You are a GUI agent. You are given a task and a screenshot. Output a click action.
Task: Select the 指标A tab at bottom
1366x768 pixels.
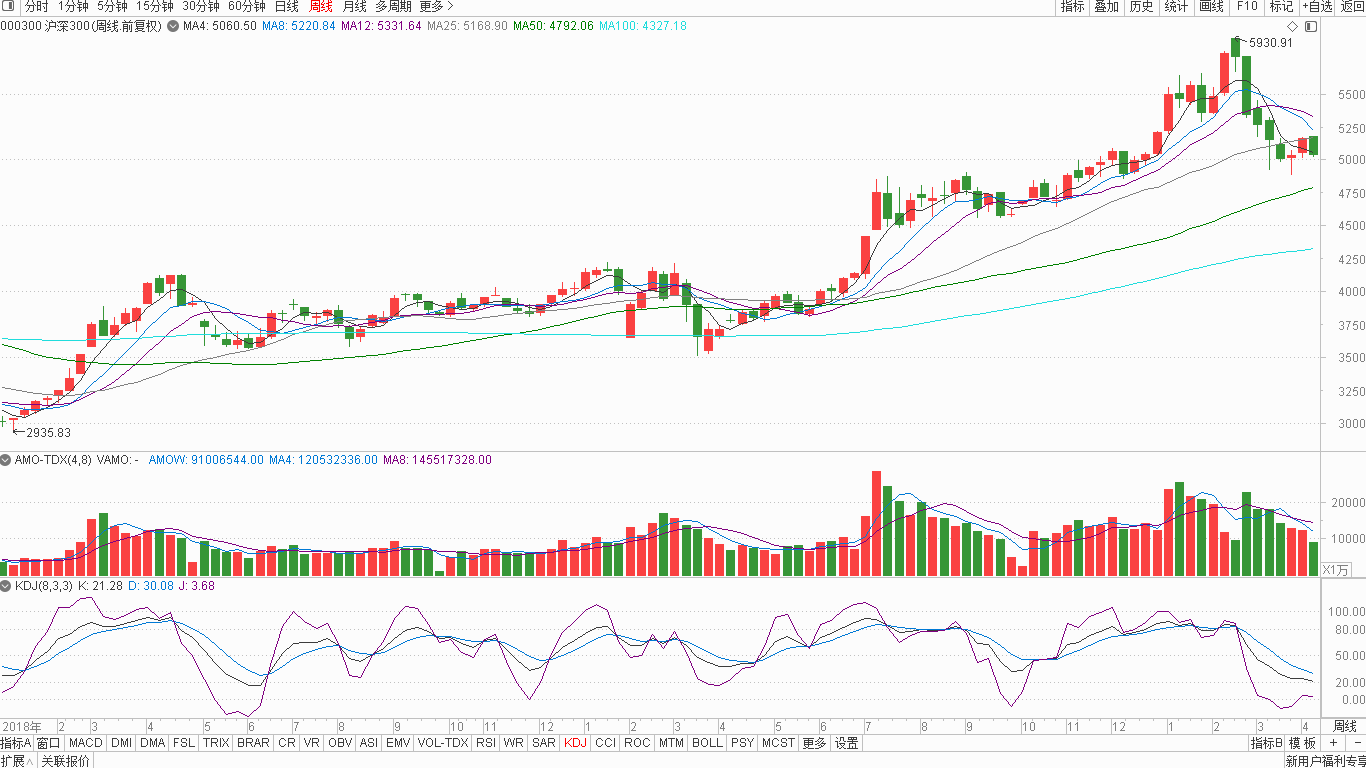click(16, 743)
